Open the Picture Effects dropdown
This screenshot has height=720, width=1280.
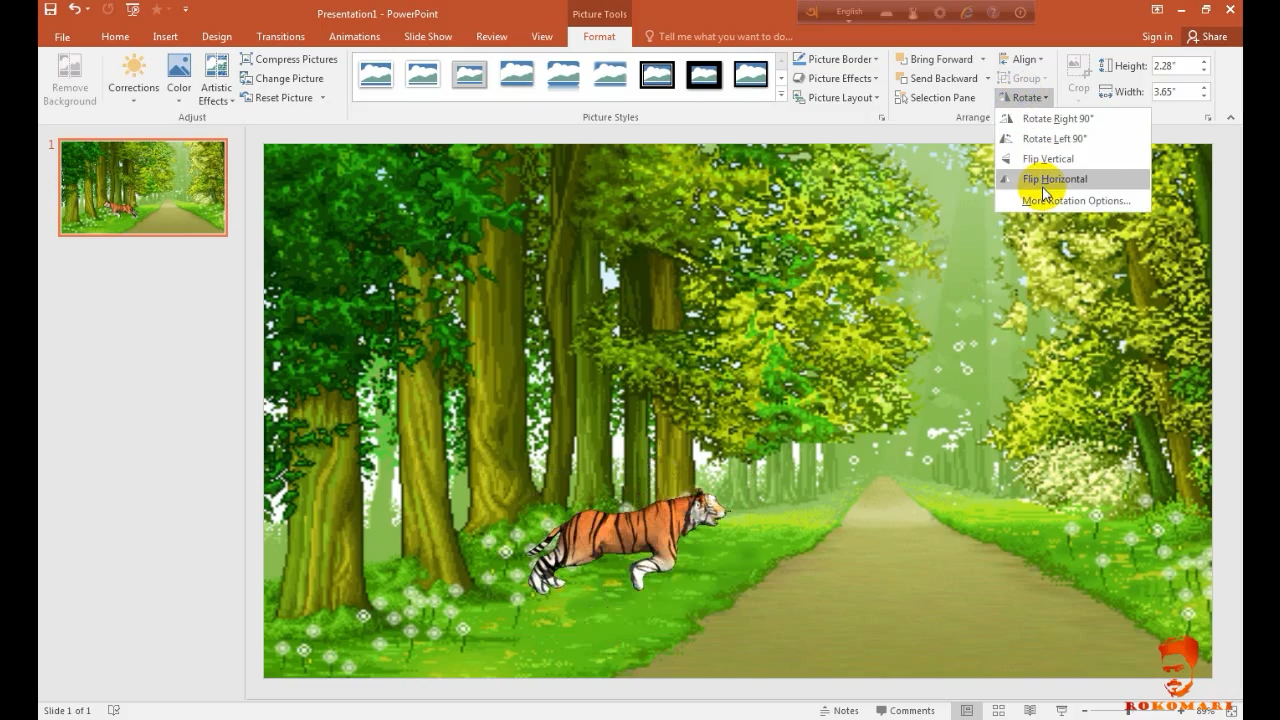[836, 78]
